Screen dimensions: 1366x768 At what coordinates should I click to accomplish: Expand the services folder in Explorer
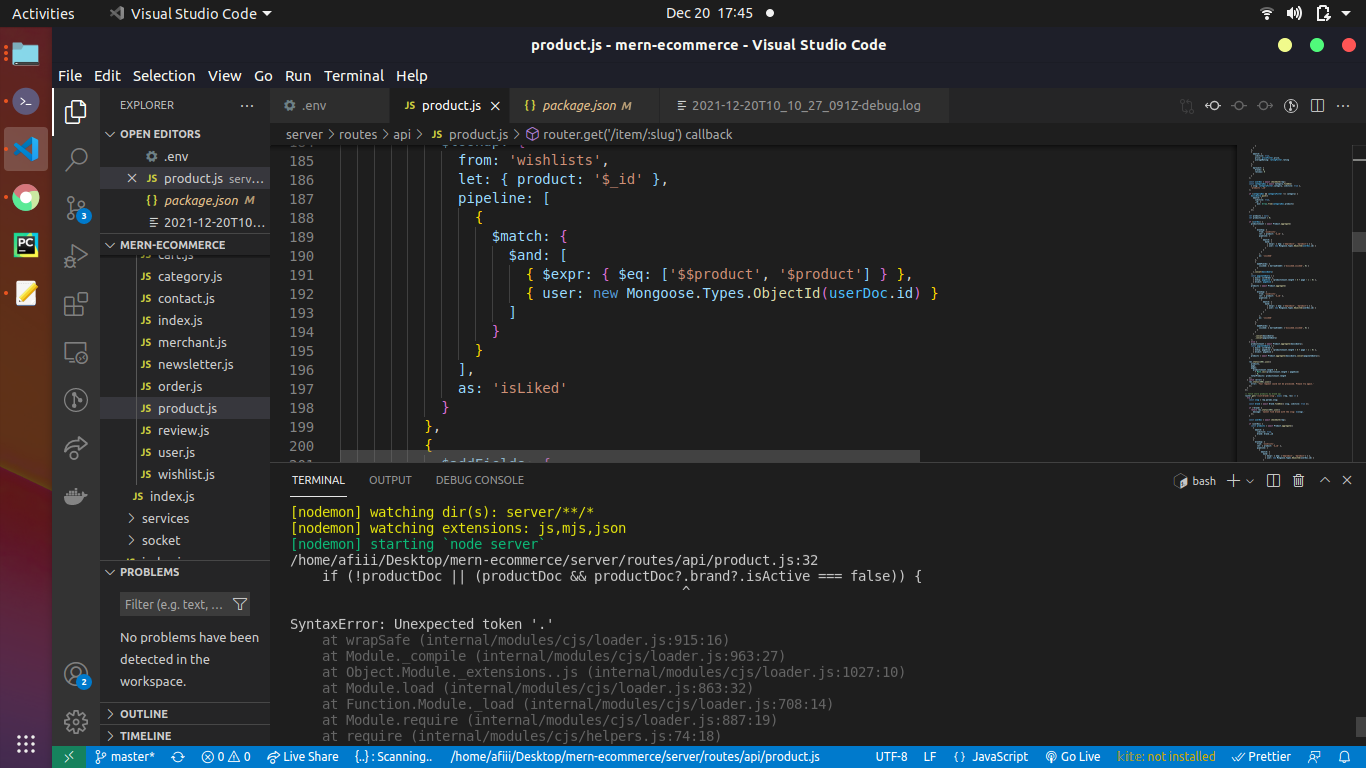click(x=166, y=518)
